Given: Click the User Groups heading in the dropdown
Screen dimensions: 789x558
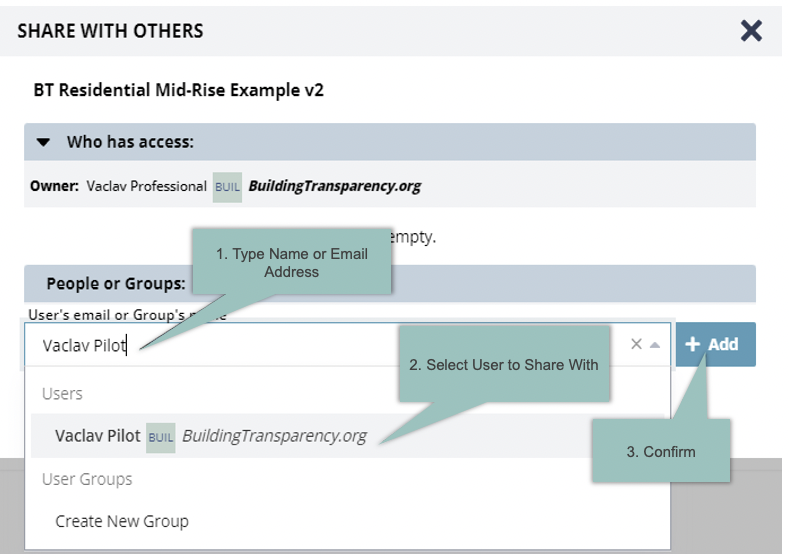Looking at the screenshot, I should click(87, 479).
